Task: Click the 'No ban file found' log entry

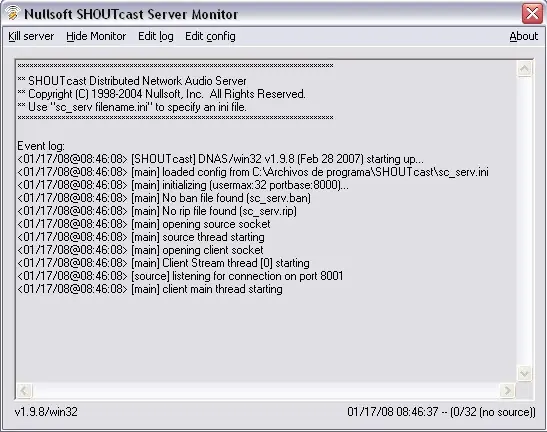Action: 164,198
